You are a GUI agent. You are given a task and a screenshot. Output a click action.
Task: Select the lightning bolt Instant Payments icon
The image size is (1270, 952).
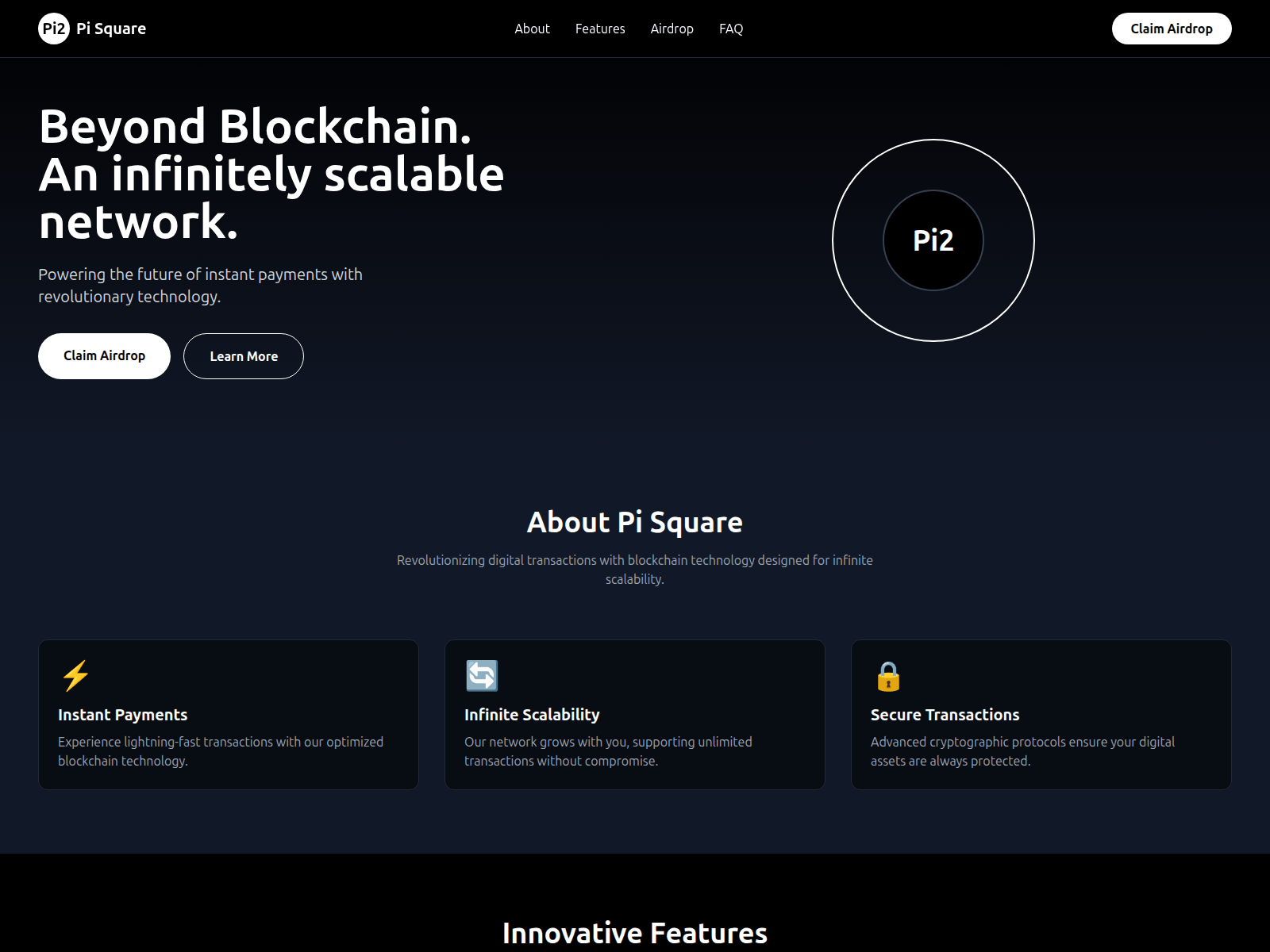[x=76, y=676]
